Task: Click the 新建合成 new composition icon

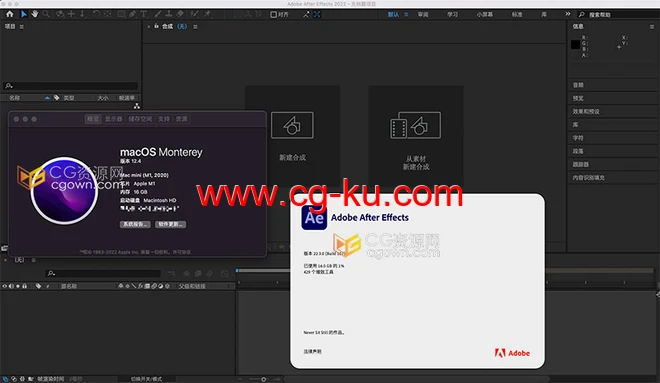Action: coord(292,125)
